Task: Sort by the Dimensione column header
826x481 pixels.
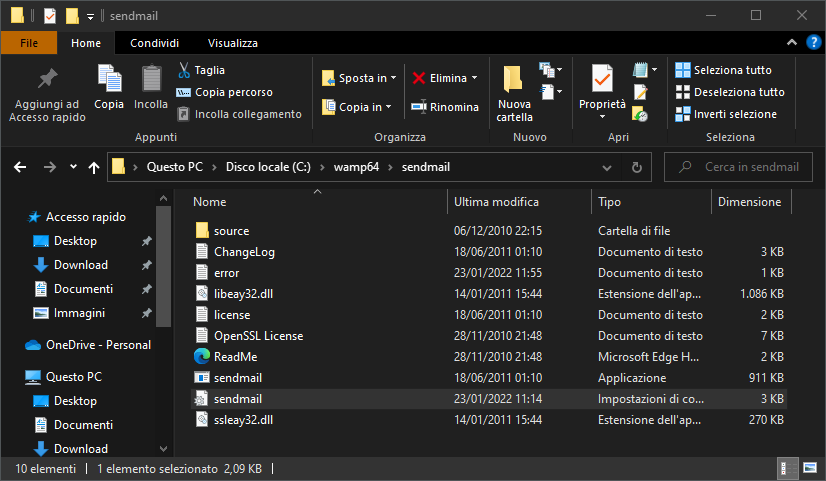Action: pyautogui.click(x=751, y=202)
